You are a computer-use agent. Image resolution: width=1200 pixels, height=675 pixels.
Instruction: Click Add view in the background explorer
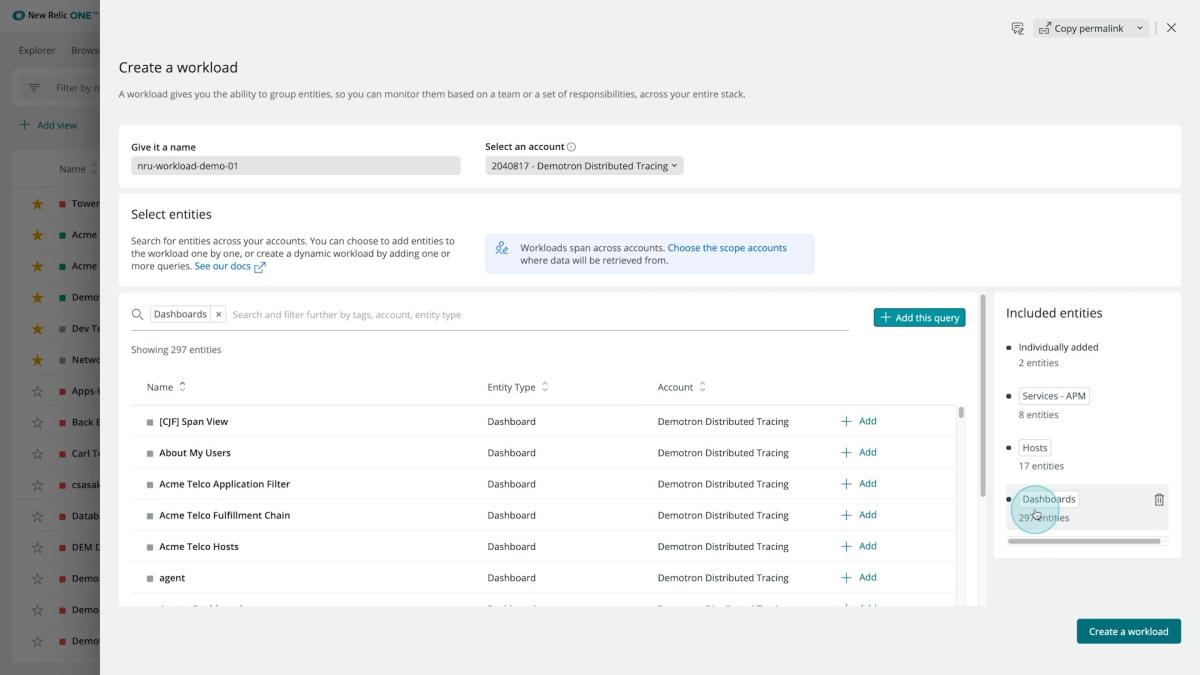tap(48, 125)
